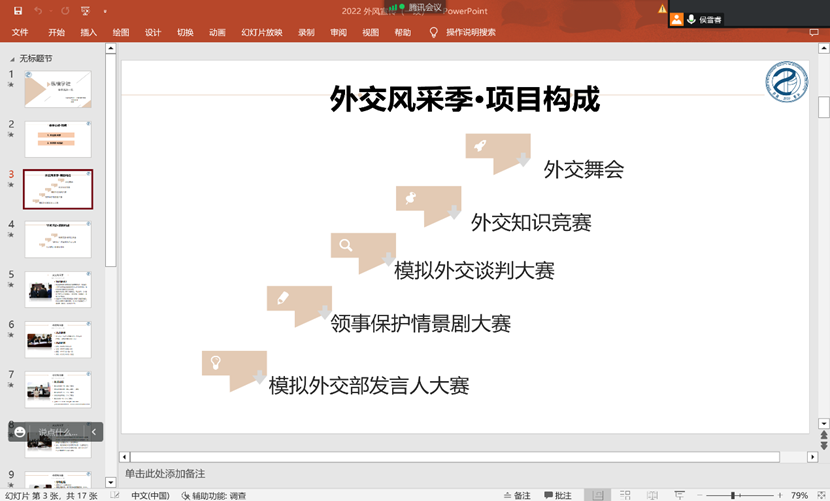
Task: Toggle the 备注 notes button
Action: click(517, 495)
